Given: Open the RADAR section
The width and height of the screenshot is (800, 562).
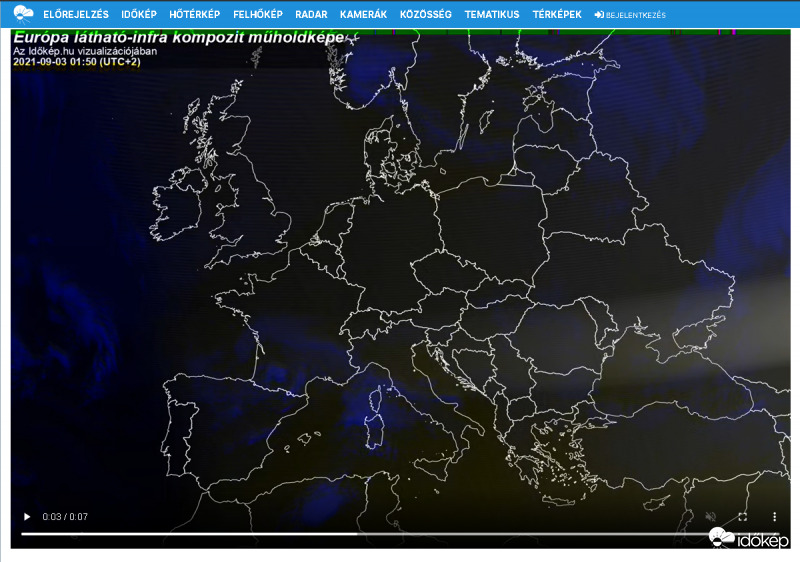Looking at the screenshot, I should 311,15.
